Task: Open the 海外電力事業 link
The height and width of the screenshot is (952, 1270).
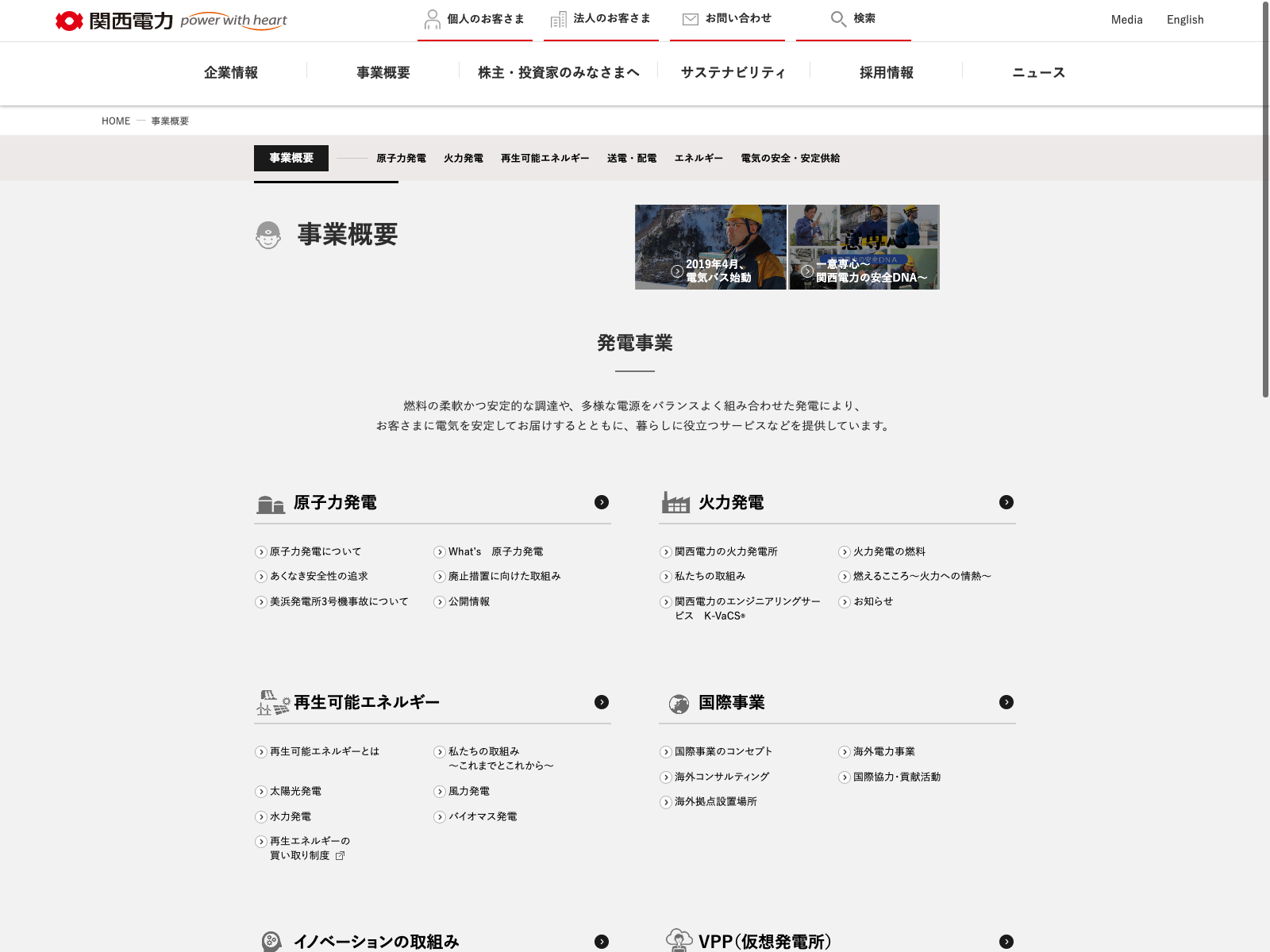Action: click(x=883, y=752)
